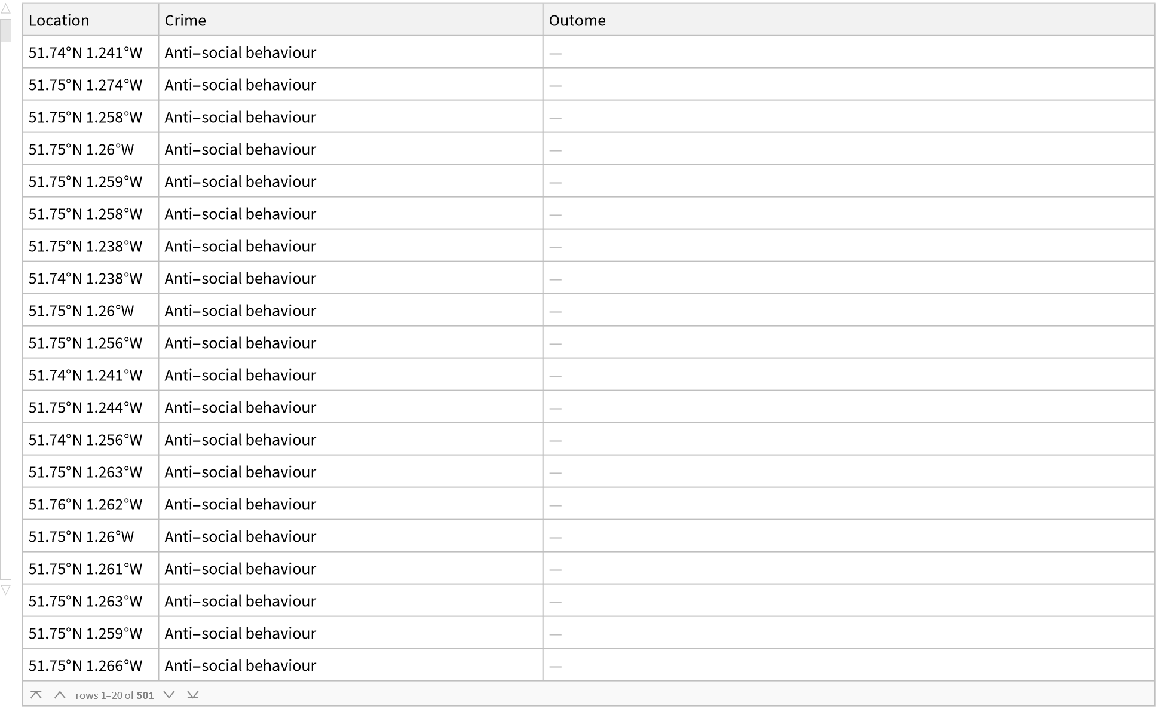Viewport: 1156px width, 726px height.
Task: Click the scroll-up triangle left of the table
Action: click(6, 9)
